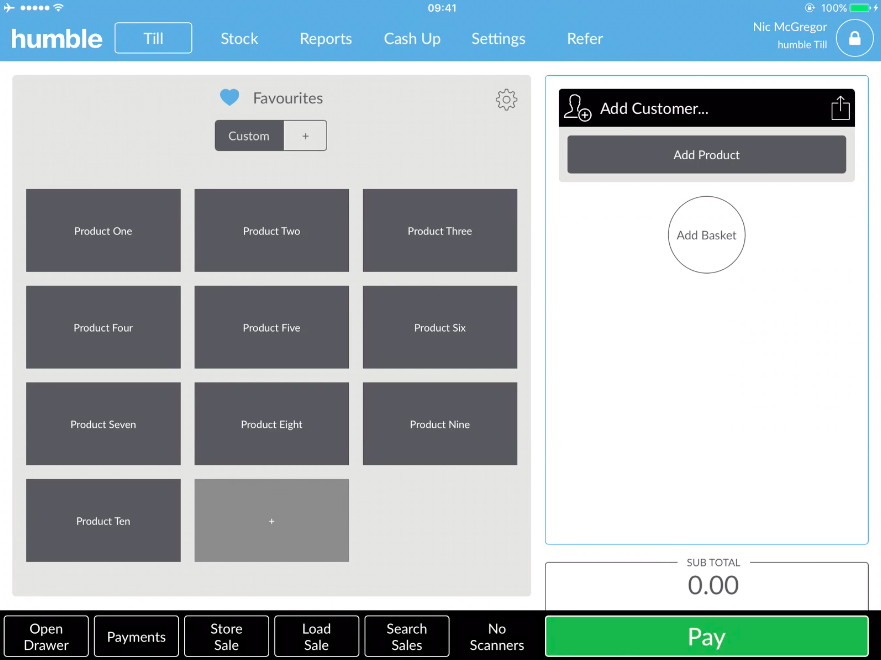Screen dimensions: 881x660
Task: Open the Settings tab
Action: coord(498,38)
